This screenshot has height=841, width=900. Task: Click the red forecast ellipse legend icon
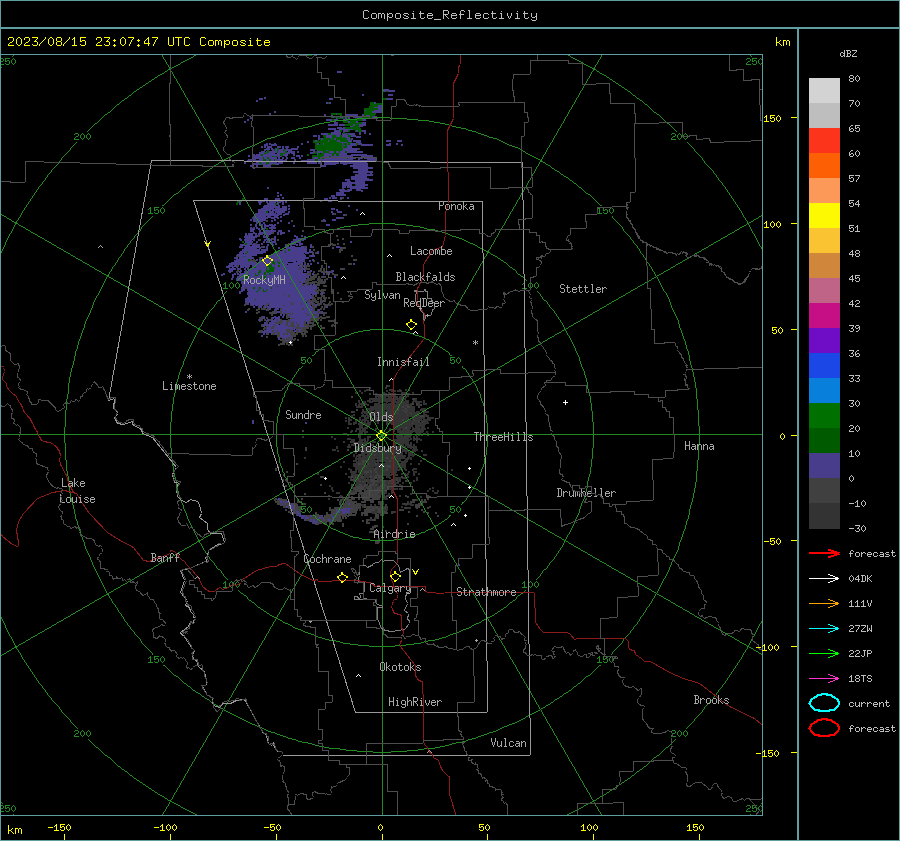824,728
